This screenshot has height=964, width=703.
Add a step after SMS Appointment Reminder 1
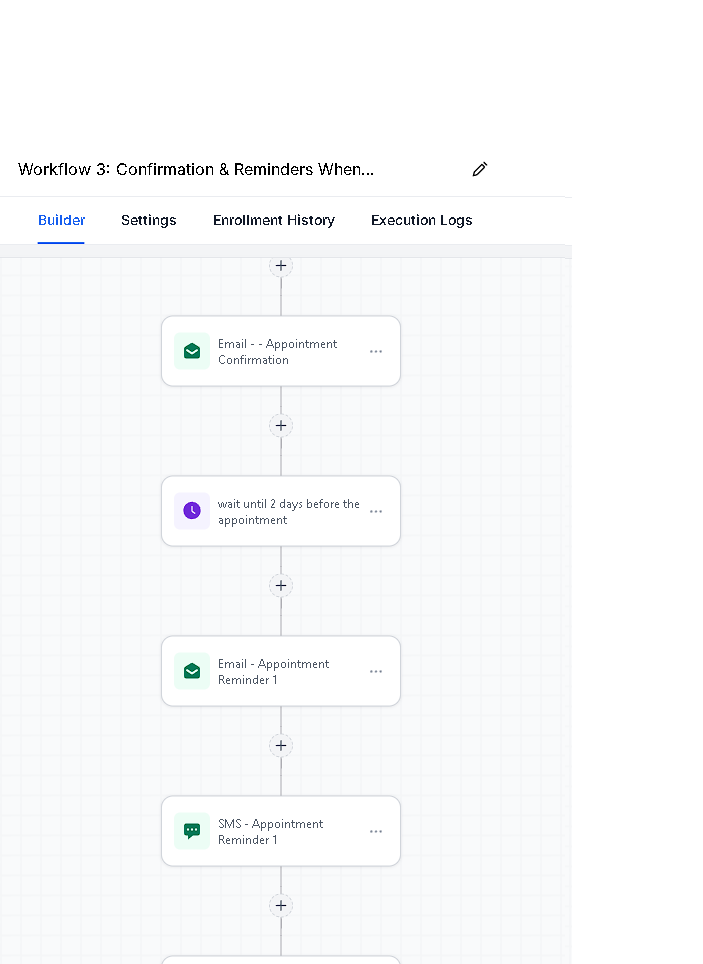[x=281, y=905]
